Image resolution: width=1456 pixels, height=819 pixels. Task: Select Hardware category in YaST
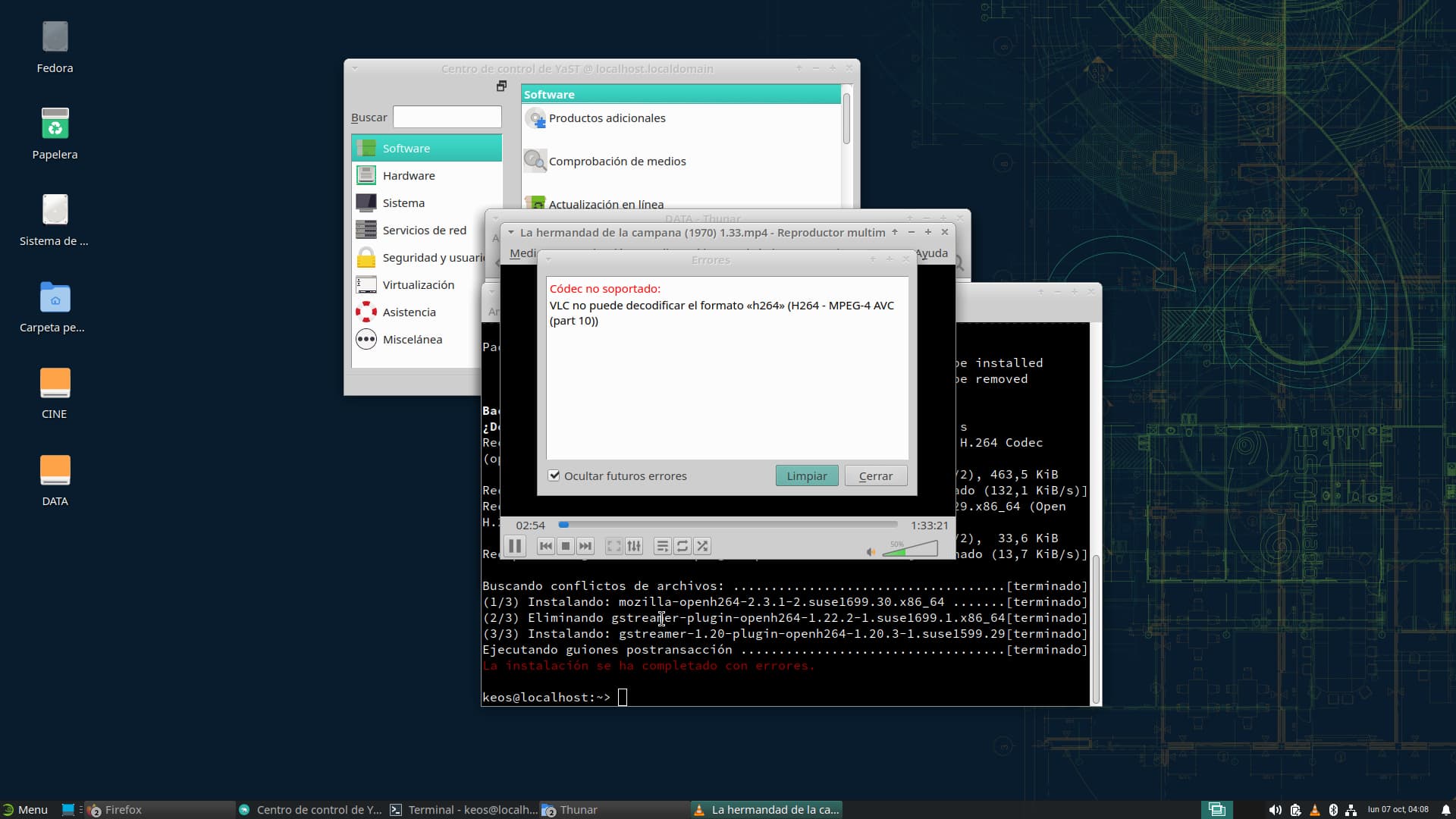click(x=409, y=175)
